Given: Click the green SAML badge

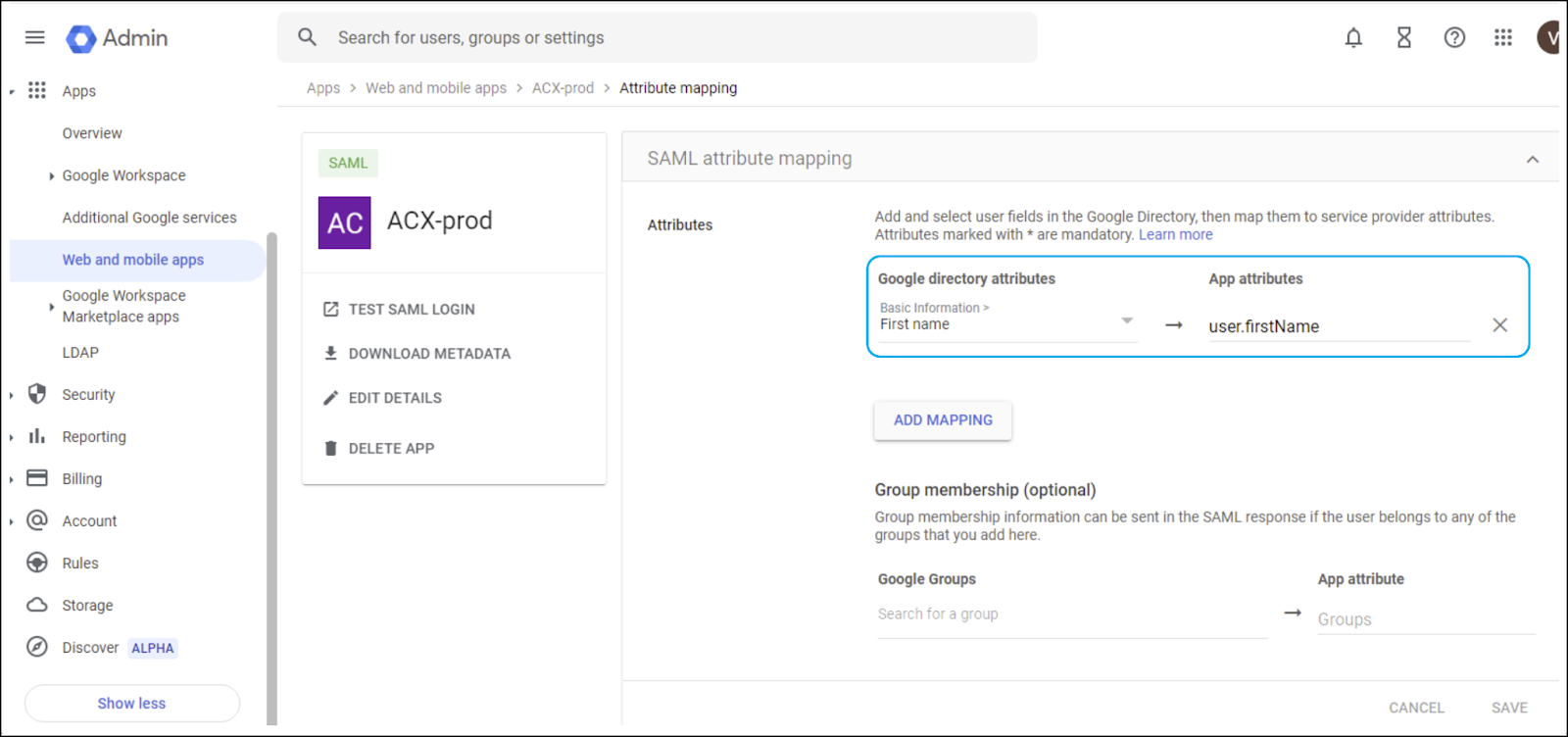Looking at the screenshot, I should click(348, 163).
